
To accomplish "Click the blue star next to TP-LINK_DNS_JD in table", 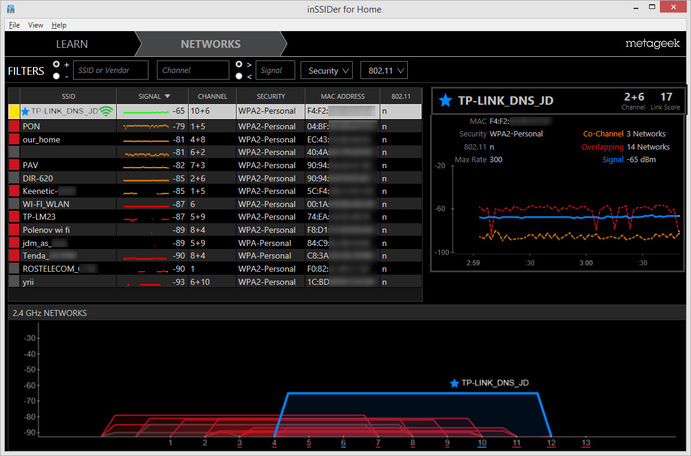I will pos(25,111).
